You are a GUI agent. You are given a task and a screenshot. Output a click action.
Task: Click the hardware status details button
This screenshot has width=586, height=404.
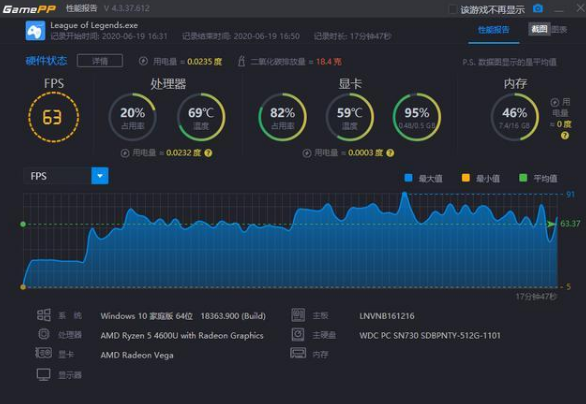pyautogui.click(x=100, y=61)
